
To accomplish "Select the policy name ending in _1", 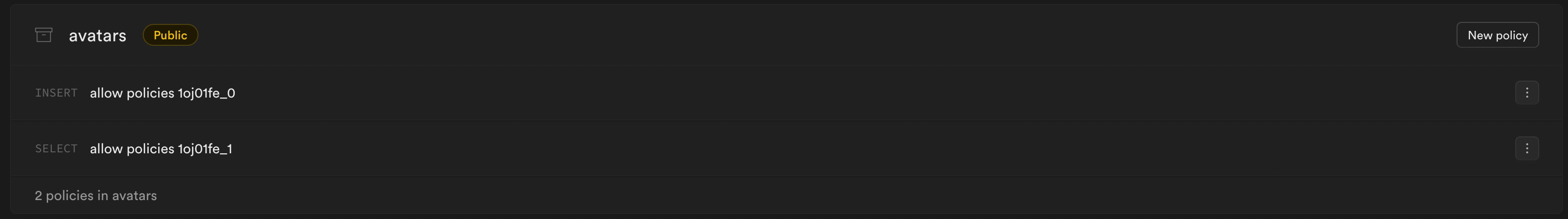I will pos(161,148).
